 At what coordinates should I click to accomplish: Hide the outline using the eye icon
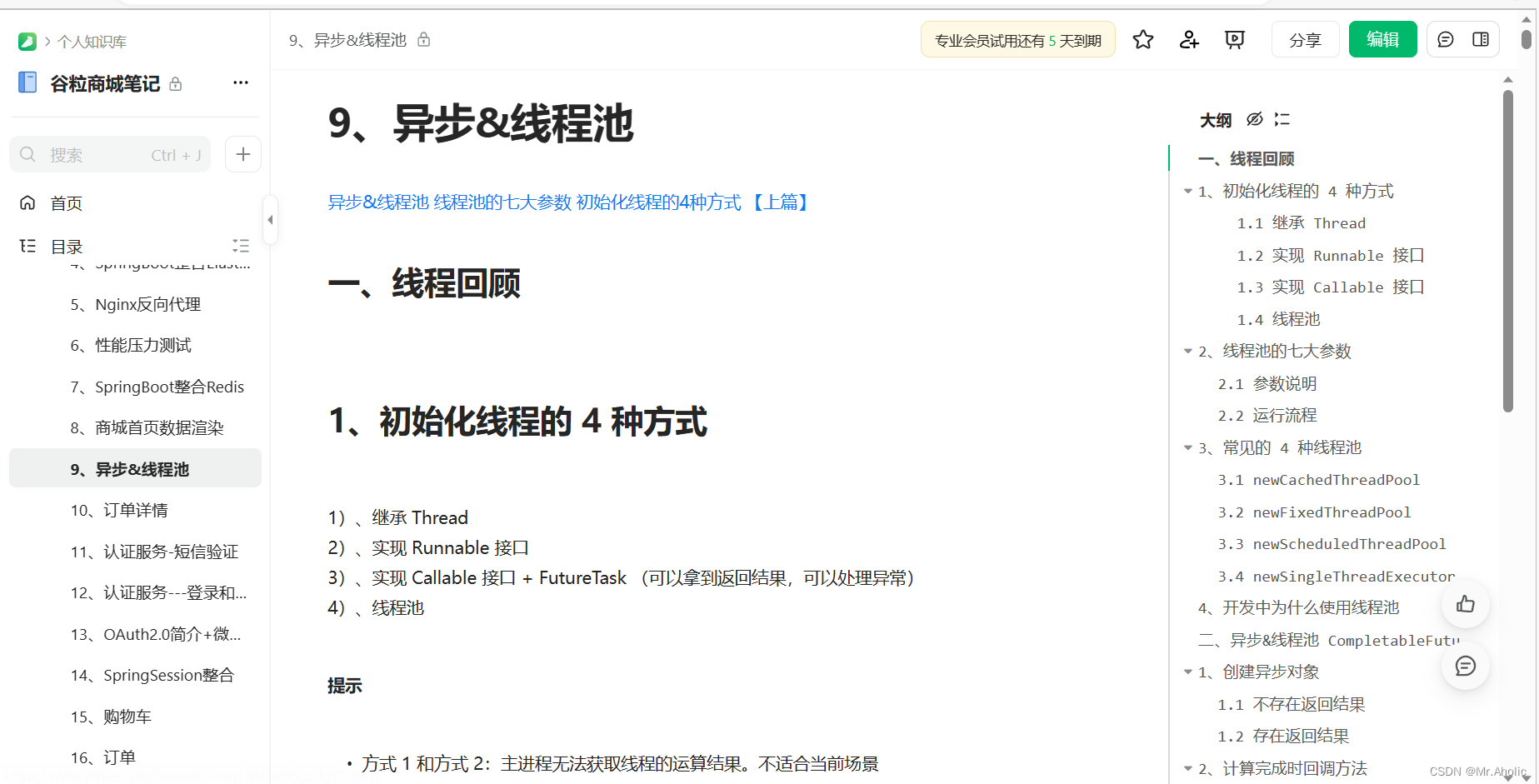(x=1254, y=119)
